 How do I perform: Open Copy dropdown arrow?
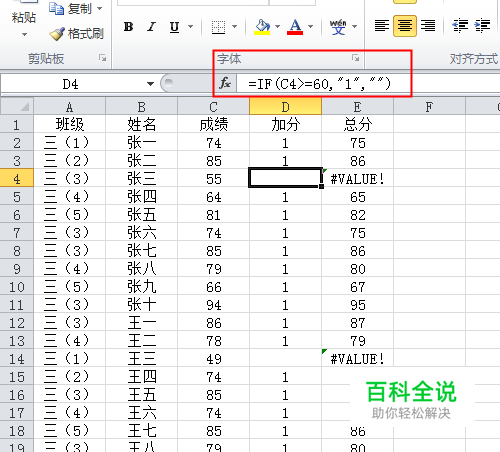tap(99, 8)
